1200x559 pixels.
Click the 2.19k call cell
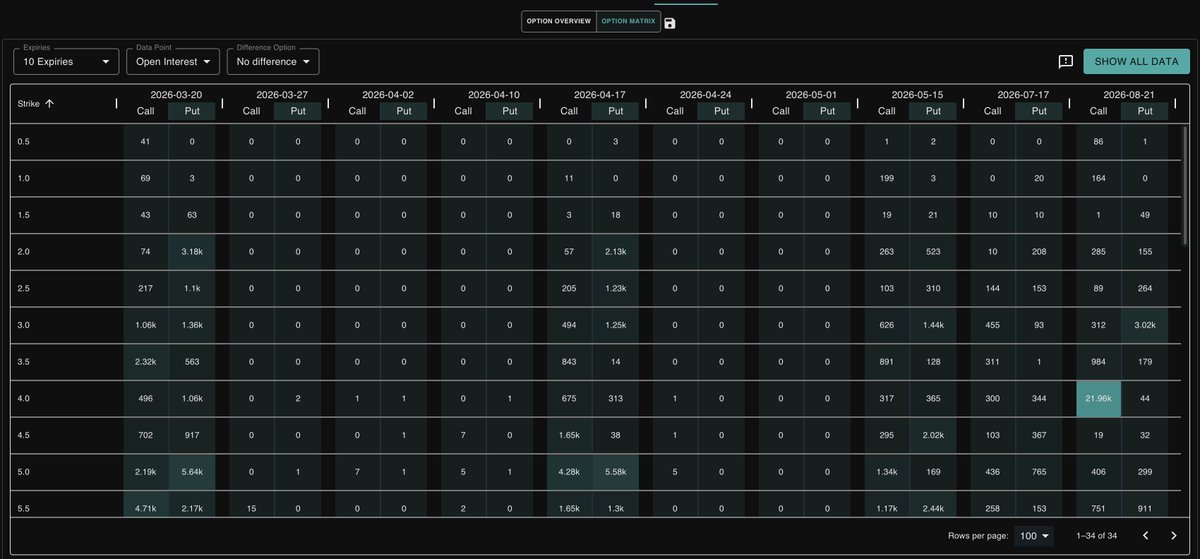pyautogui.click(x=145, y=471)
